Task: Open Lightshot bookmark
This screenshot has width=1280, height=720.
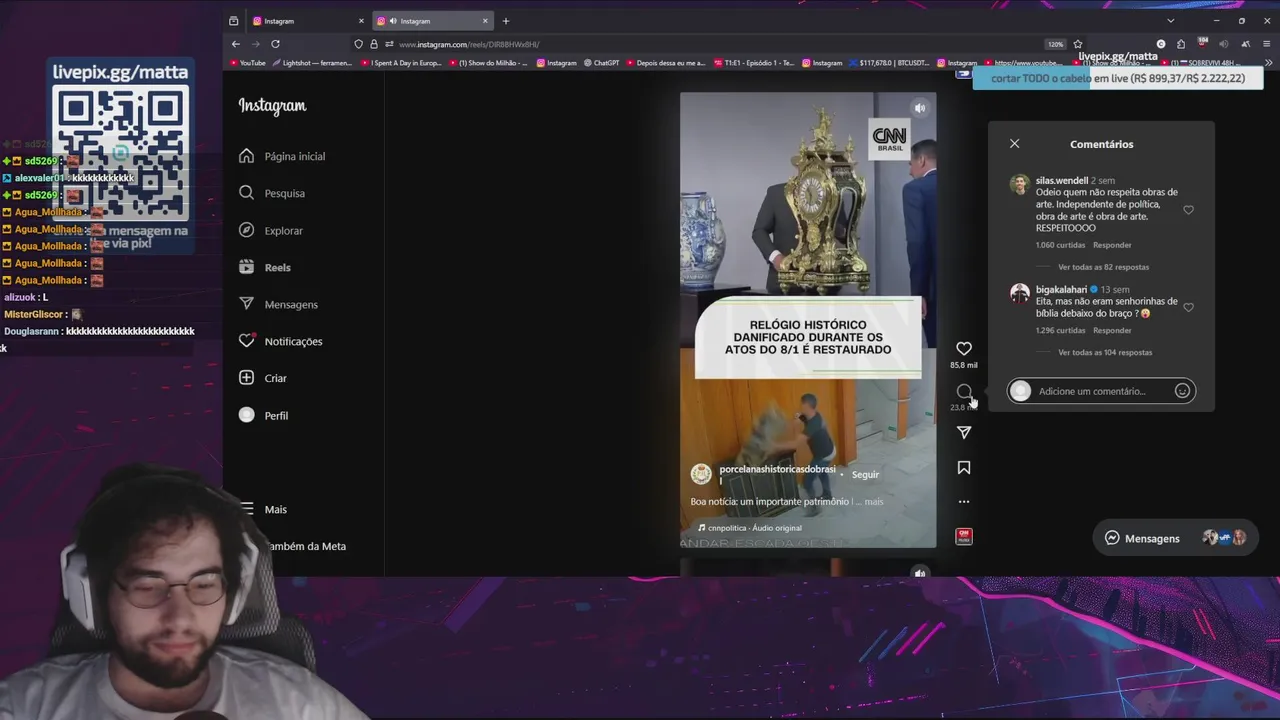Action: pyautogui.click(x=312, y=63)
